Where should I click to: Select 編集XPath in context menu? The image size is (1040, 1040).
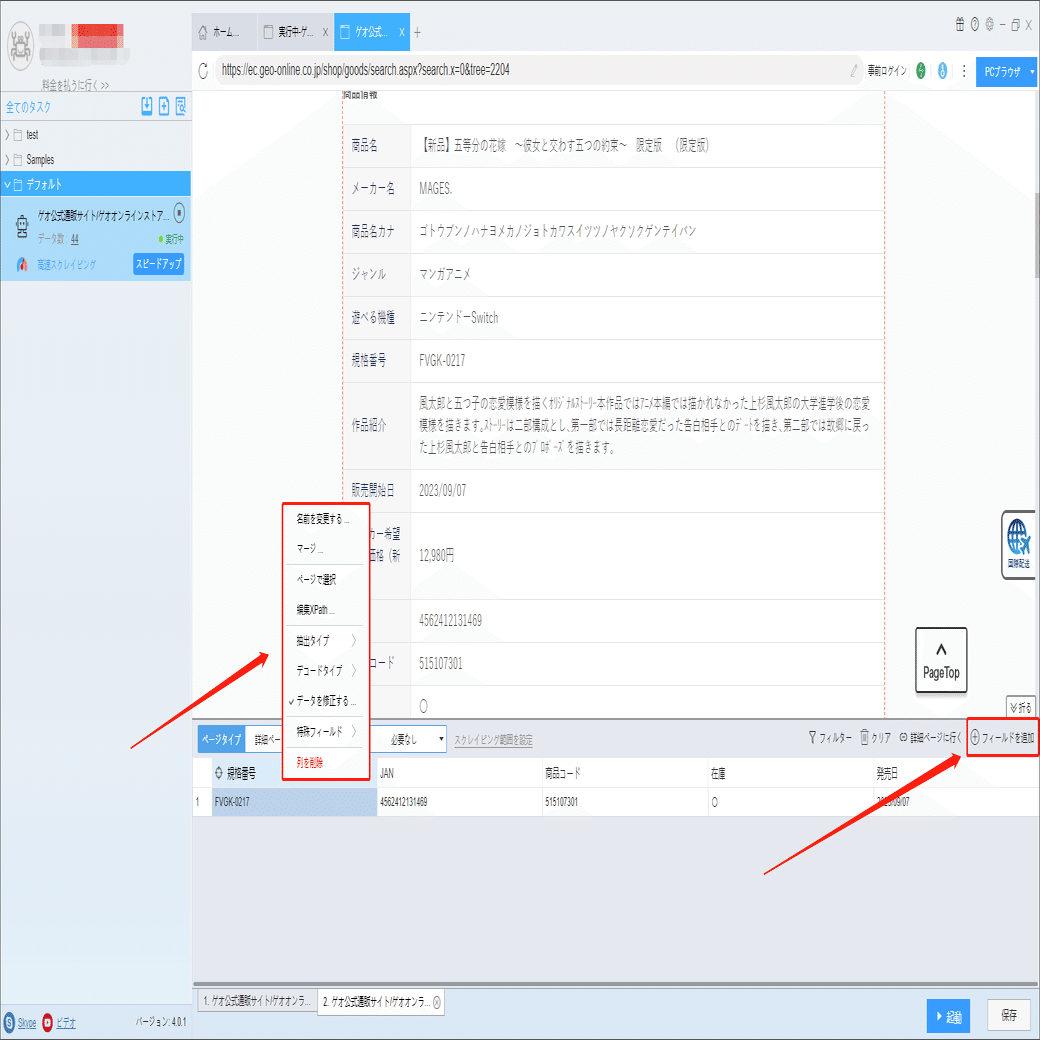(325, 610)
